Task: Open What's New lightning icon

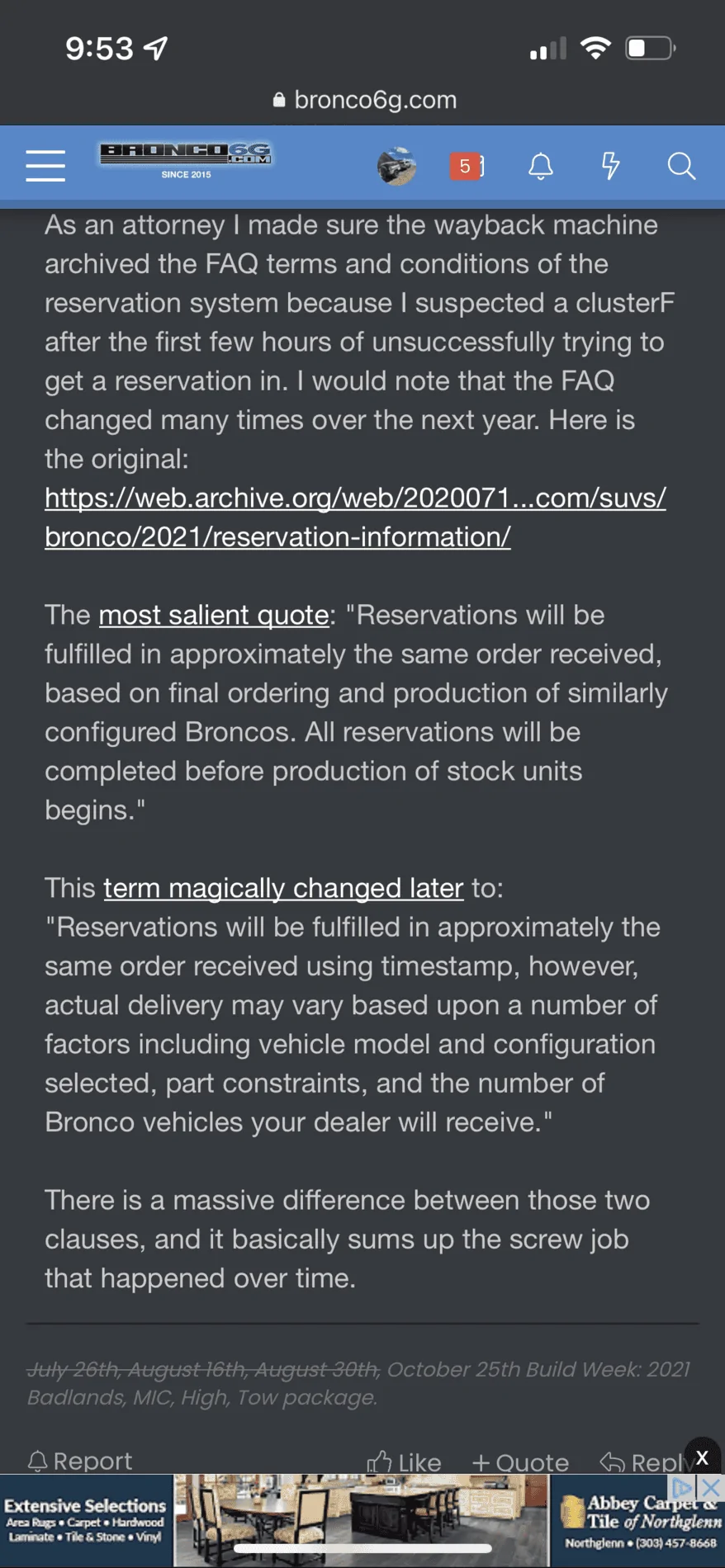Action: [x=611, y=166]
